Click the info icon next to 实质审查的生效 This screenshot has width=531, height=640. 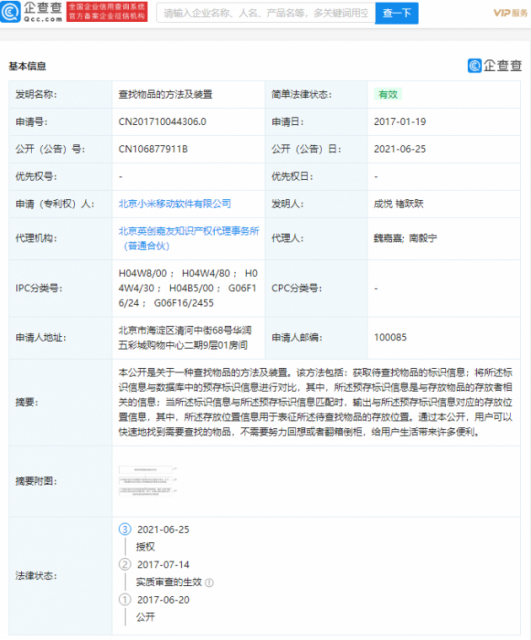(x=209, y=582)
